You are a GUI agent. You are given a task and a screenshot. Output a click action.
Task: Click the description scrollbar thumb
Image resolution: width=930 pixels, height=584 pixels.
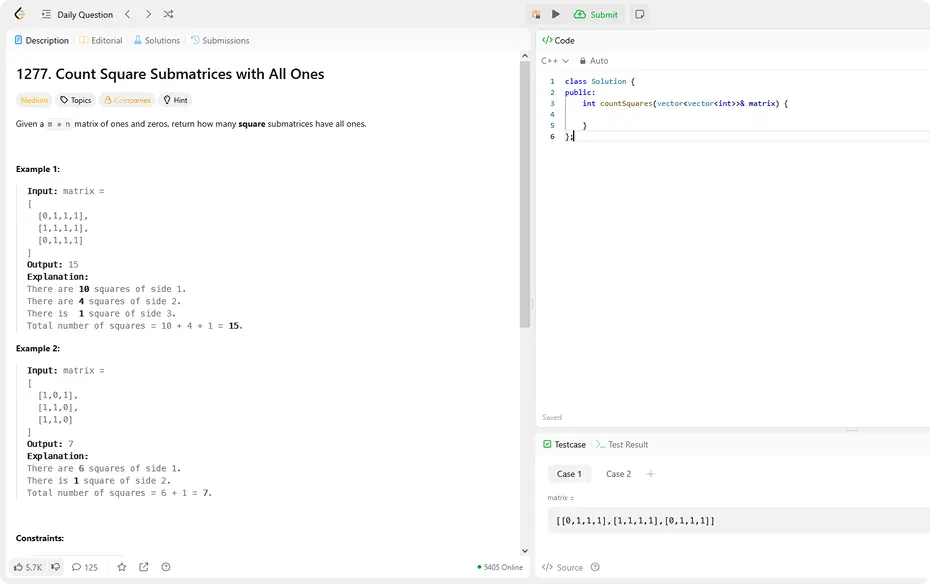click(524, 194)
